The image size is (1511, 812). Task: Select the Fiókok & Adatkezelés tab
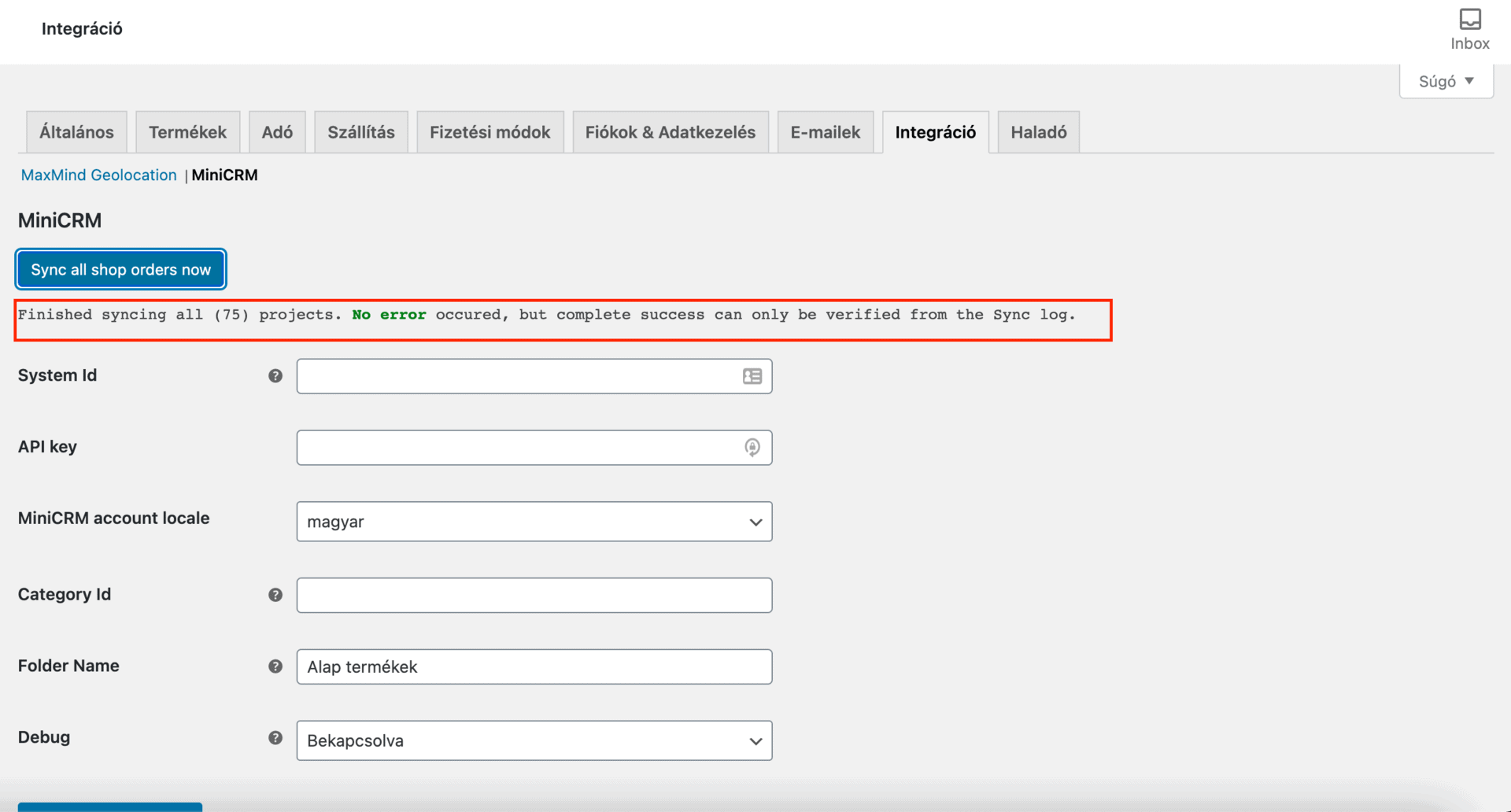671,132
